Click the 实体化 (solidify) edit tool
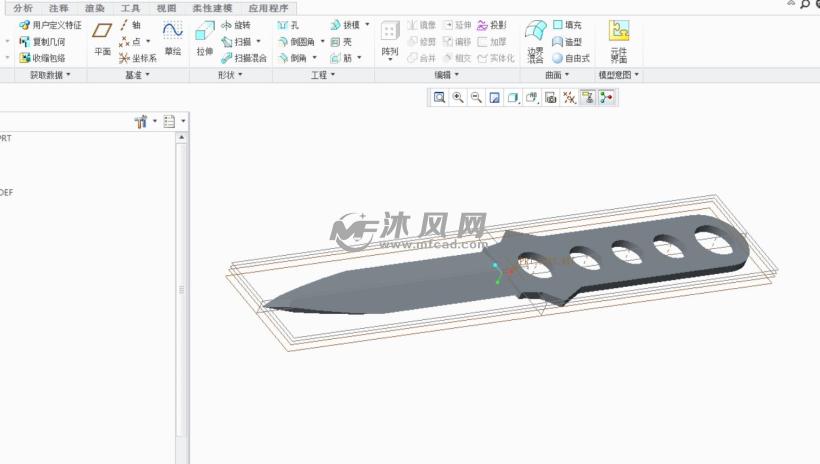This screenshot has width=820, height=464. (496, 58)
